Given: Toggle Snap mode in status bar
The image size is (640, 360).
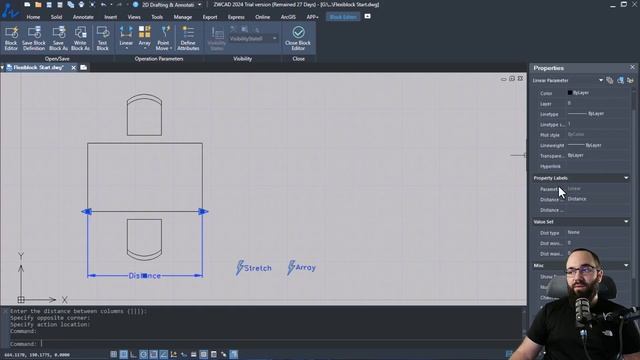Looking at the screenshot, I should click(113, 354).
